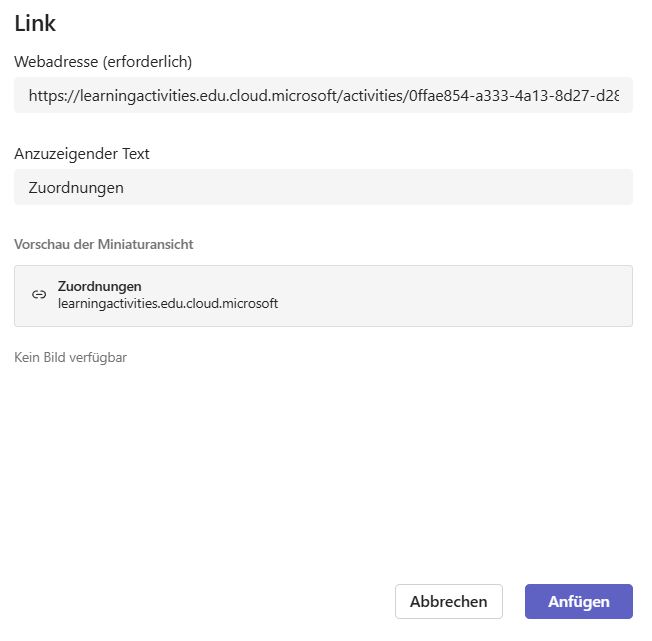Click the 'Webadresse (erforderlich)' label
The image size is (652, 641).
pyautogui.click(x=103, y=62)
